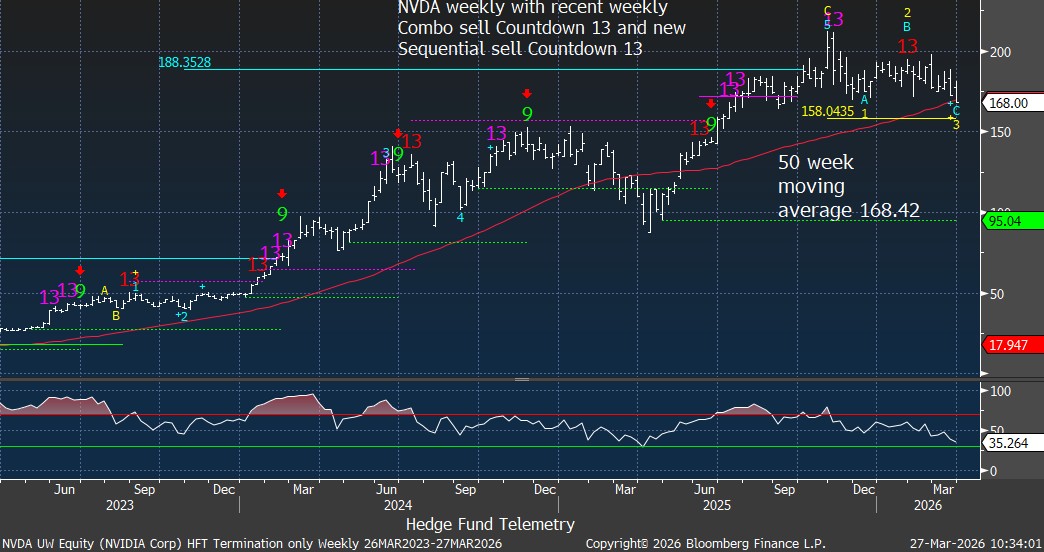1044x552 pixels.
Task: Click the red arrow above the late 2024 green 9
Action: pos(526,94)
